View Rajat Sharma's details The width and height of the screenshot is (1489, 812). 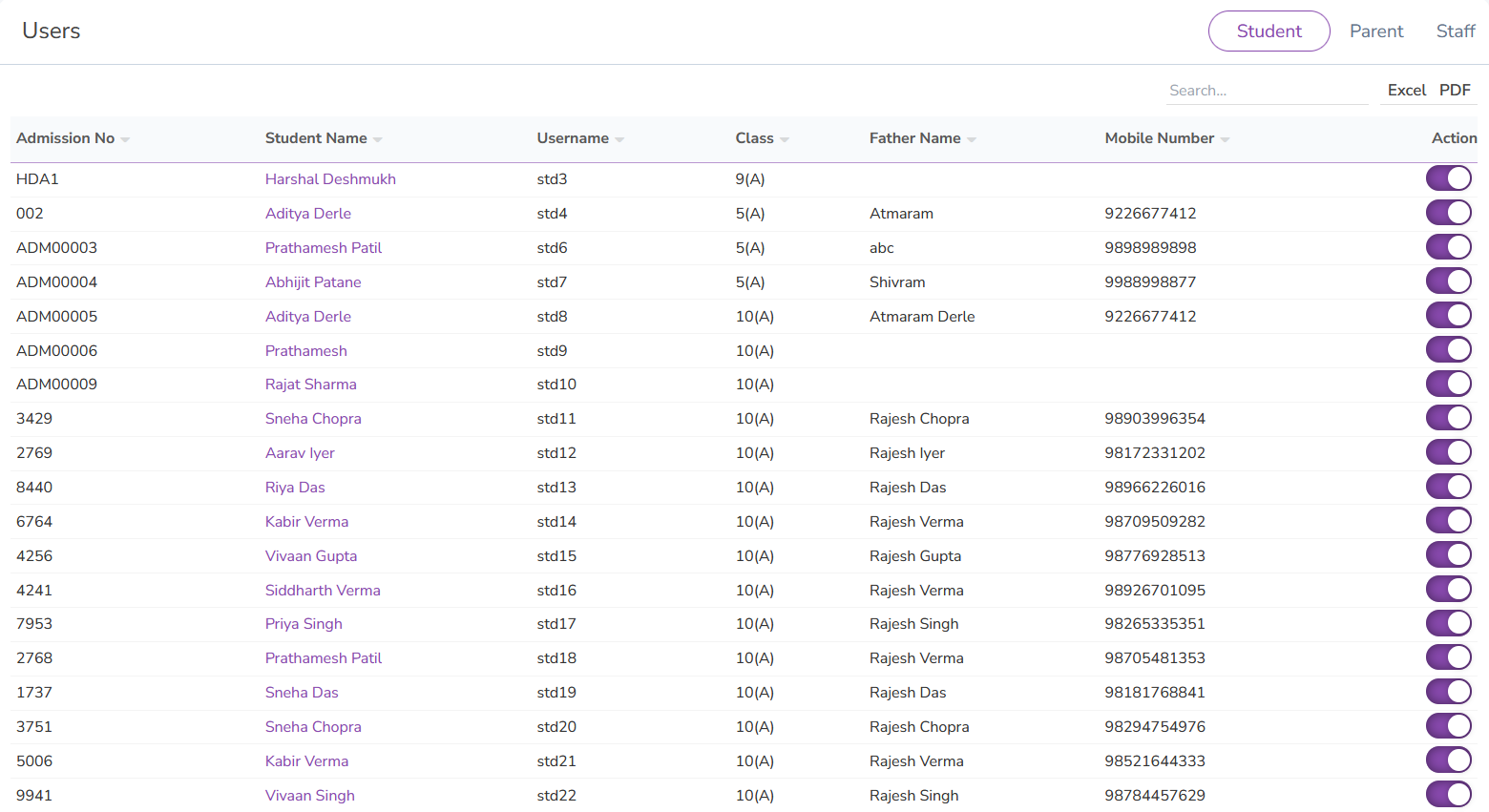pyautogui.click(x=311, y=384)
